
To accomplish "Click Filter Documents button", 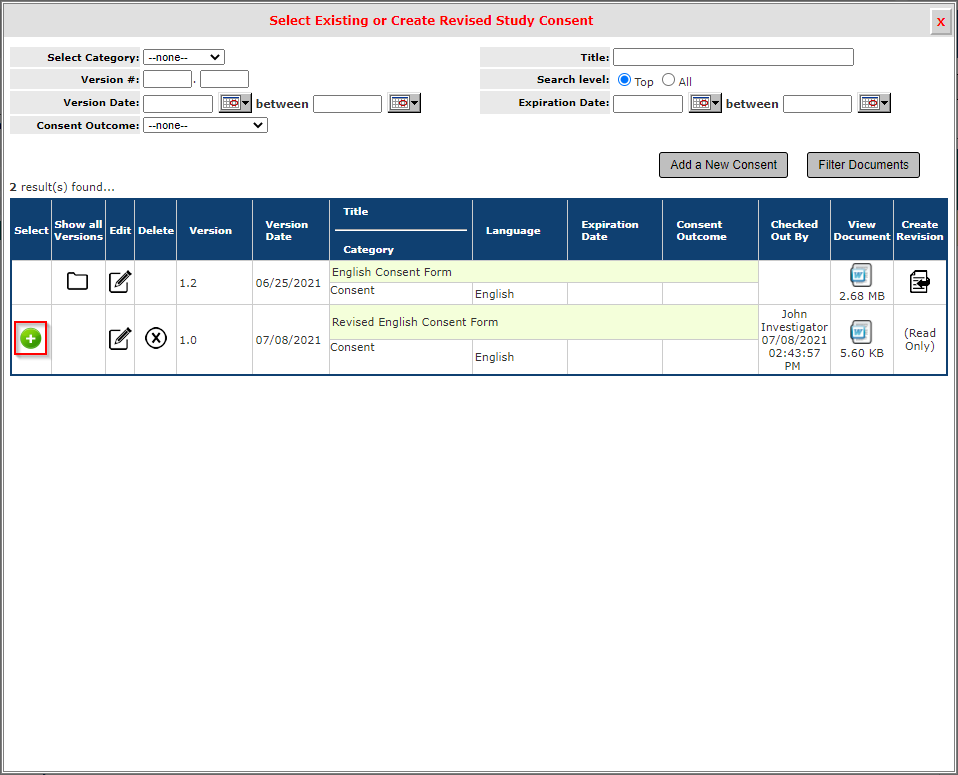I will tap(863, 165).
